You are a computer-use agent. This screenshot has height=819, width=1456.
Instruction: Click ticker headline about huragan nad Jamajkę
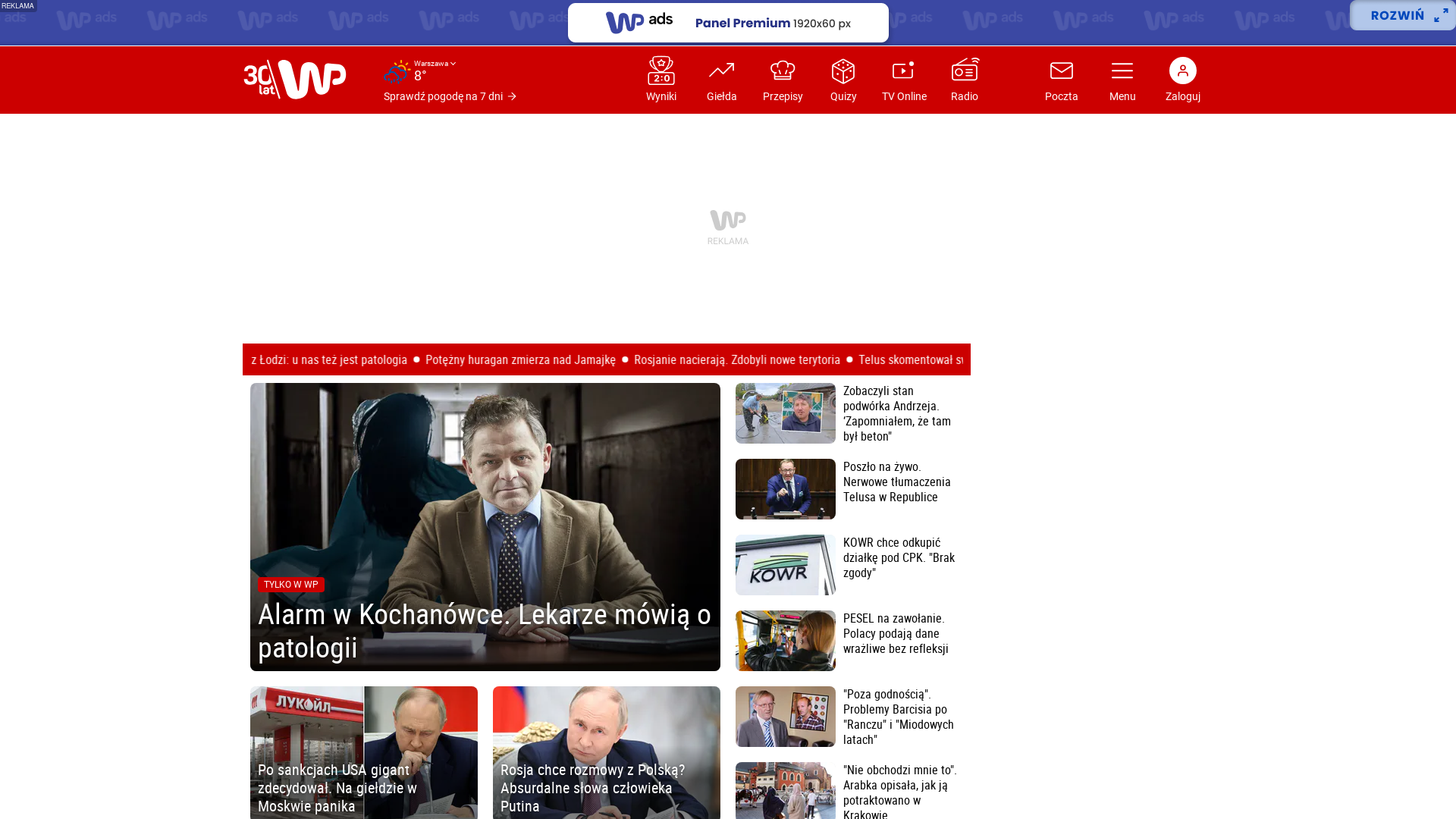pos(520,359)
